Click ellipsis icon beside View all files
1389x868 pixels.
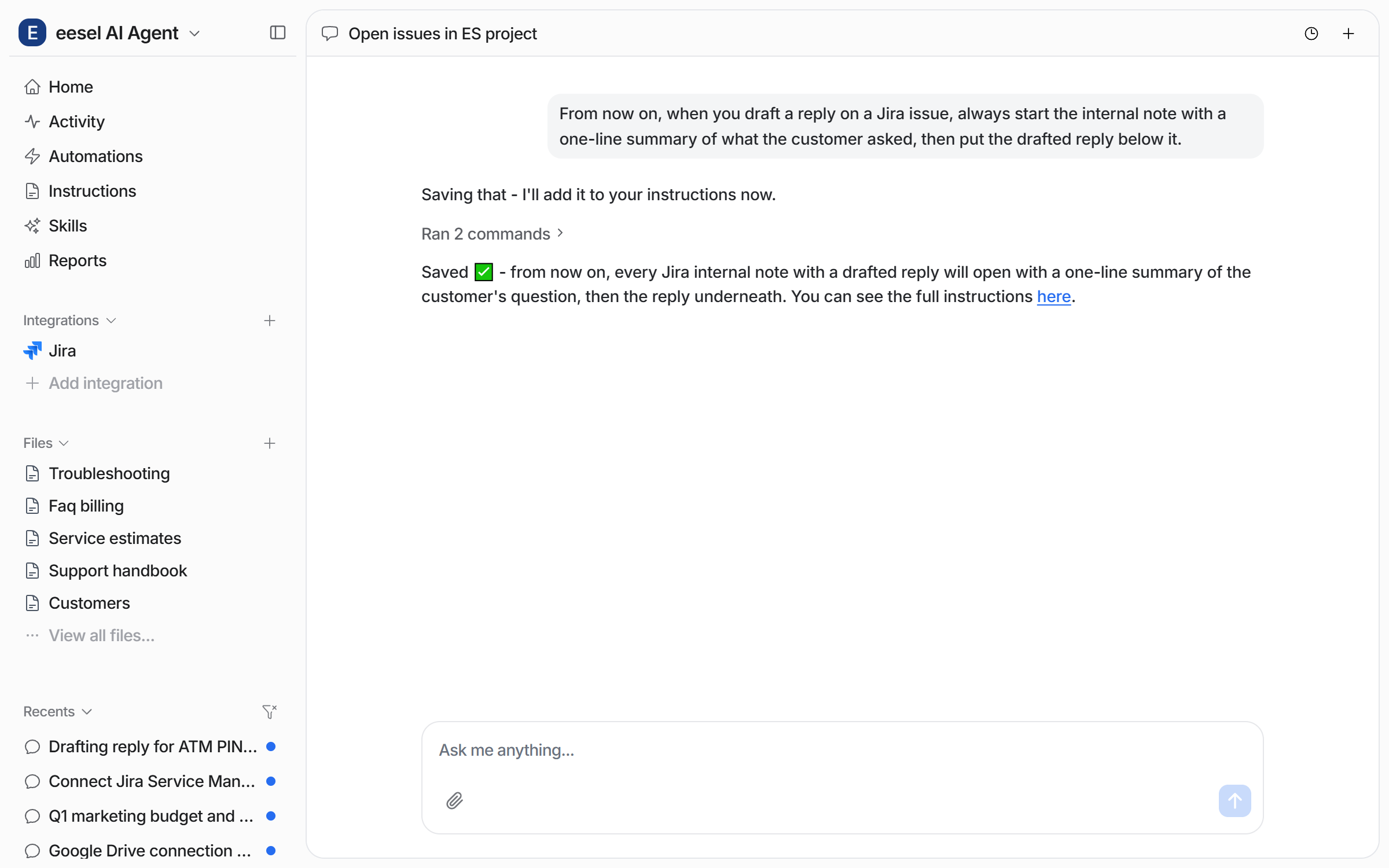tap(32, 635)
